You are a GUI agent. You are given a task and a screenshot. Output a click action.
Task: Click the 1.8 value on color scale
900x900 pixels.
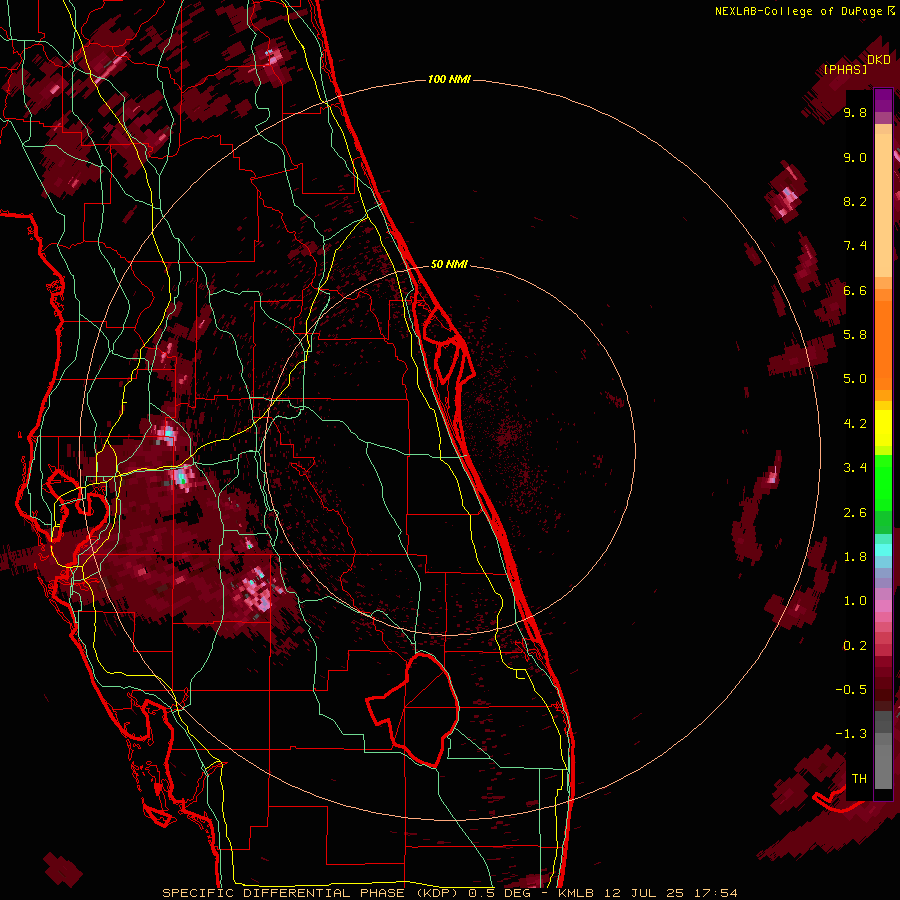click(855, 557)
